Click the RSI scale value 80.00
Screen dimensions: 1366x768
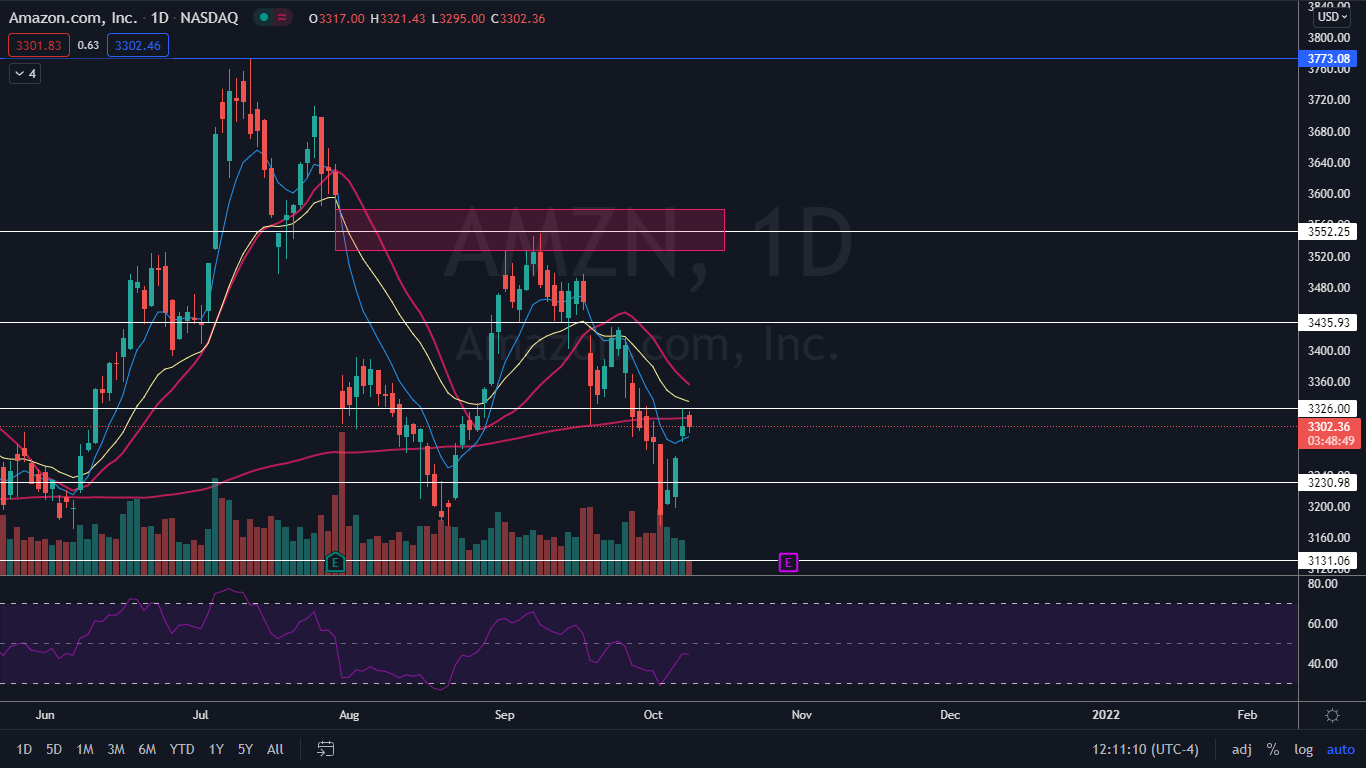click(x=1322, y=583)
